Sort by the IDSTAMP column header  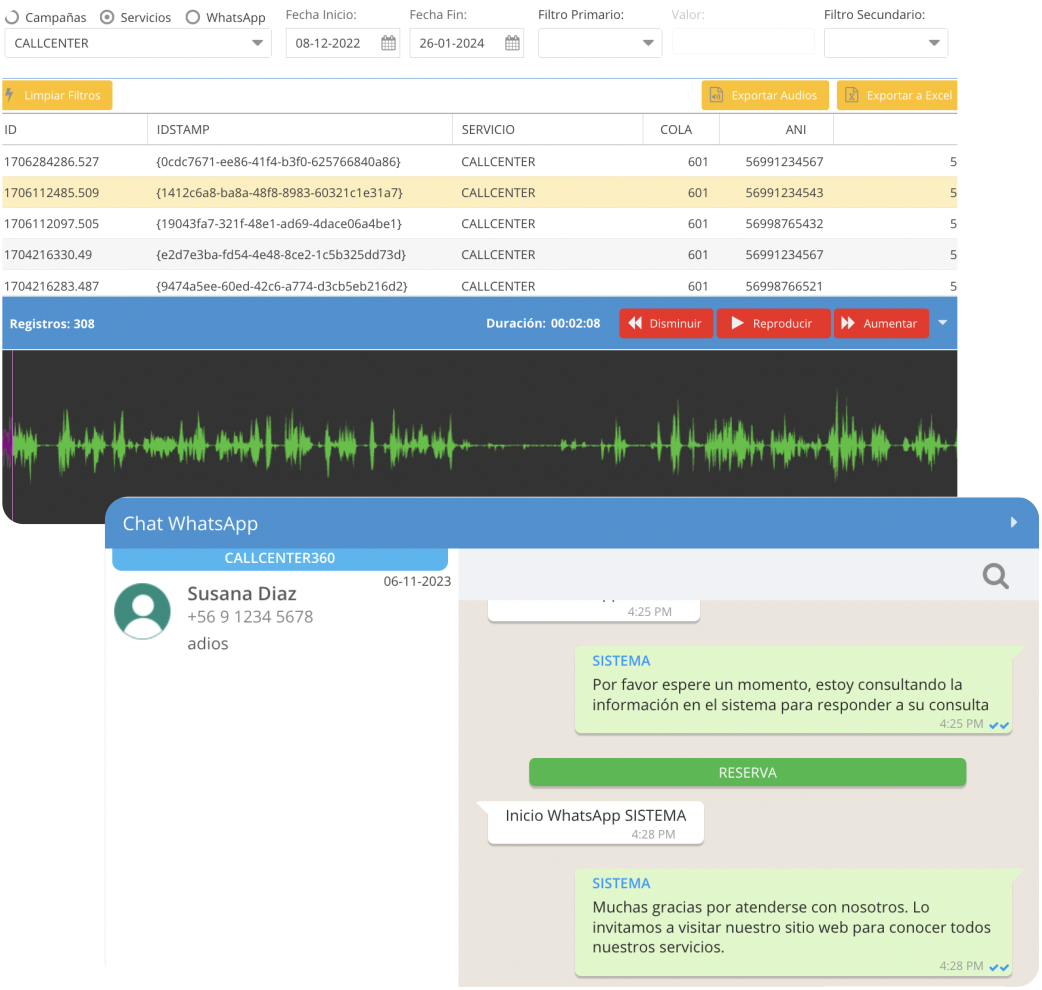point(183,129)
